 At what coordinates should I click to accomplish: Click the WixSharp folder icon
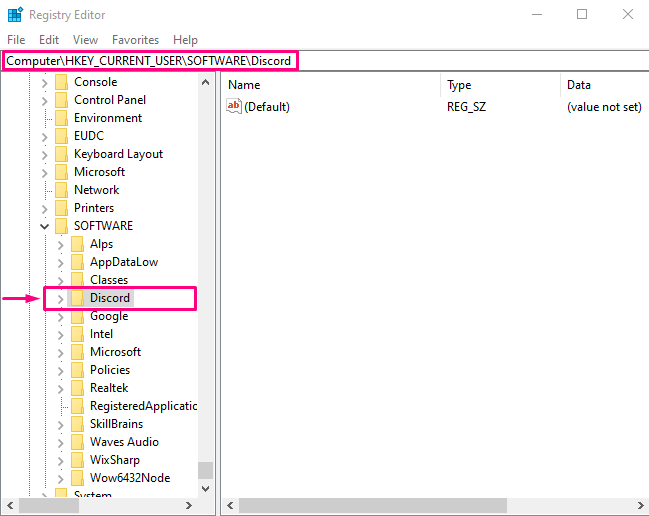[x=77, y=460]
